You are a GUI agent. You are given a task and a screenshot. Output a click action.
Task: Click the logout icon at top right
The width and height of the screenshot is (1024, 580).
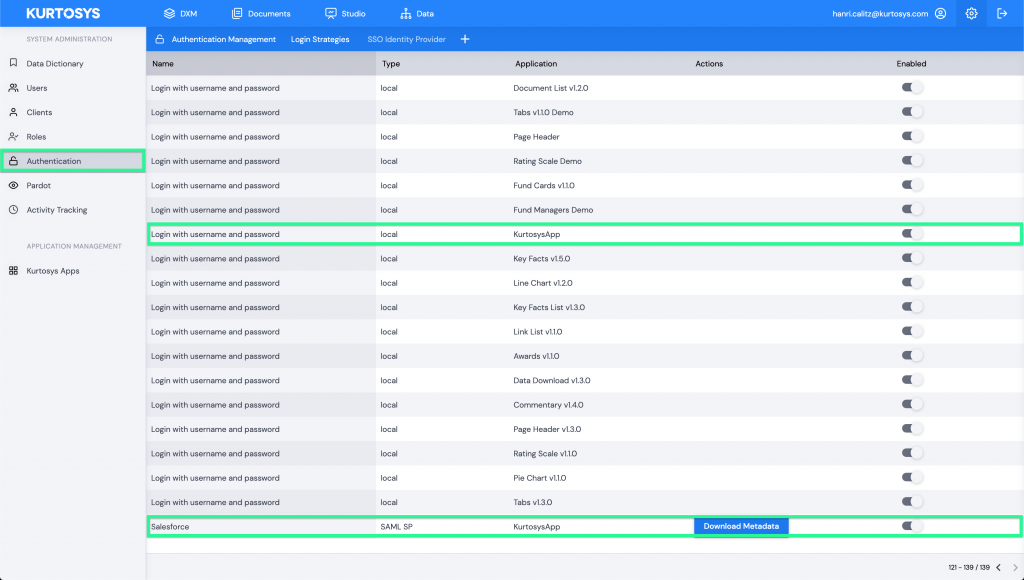point(1003,14)
